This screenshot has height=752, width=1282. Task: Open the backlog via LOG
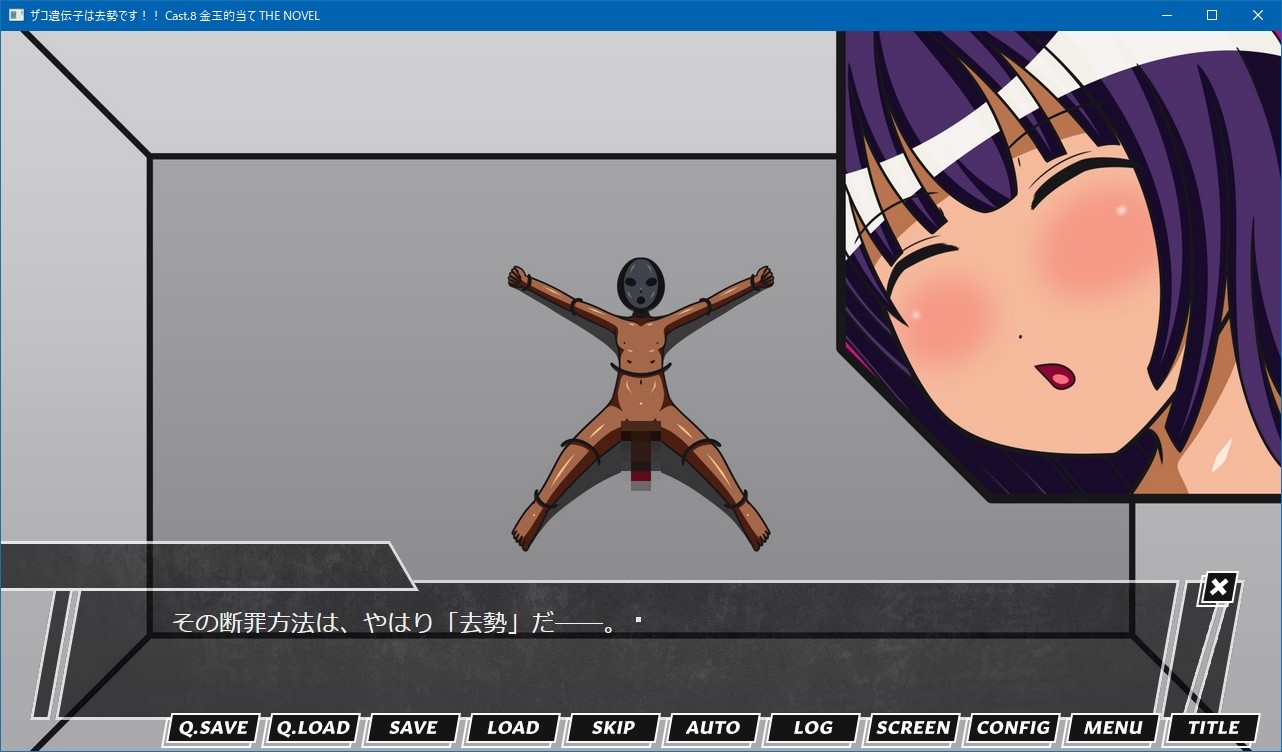tap(813, 728)
